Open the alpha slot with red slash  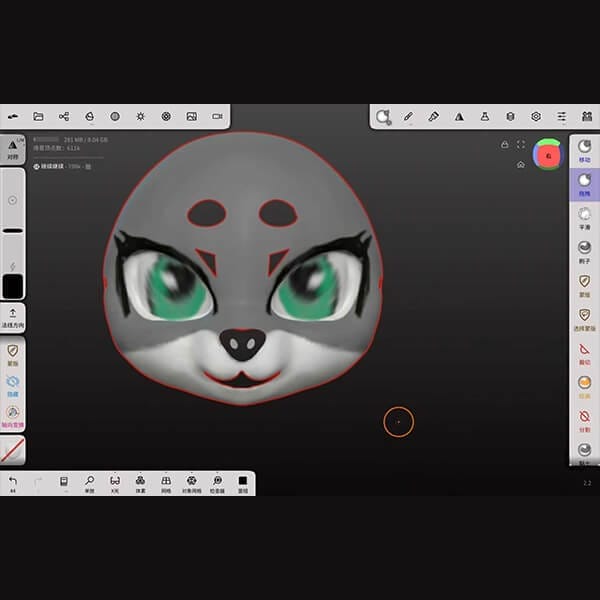tap(13, 450)
